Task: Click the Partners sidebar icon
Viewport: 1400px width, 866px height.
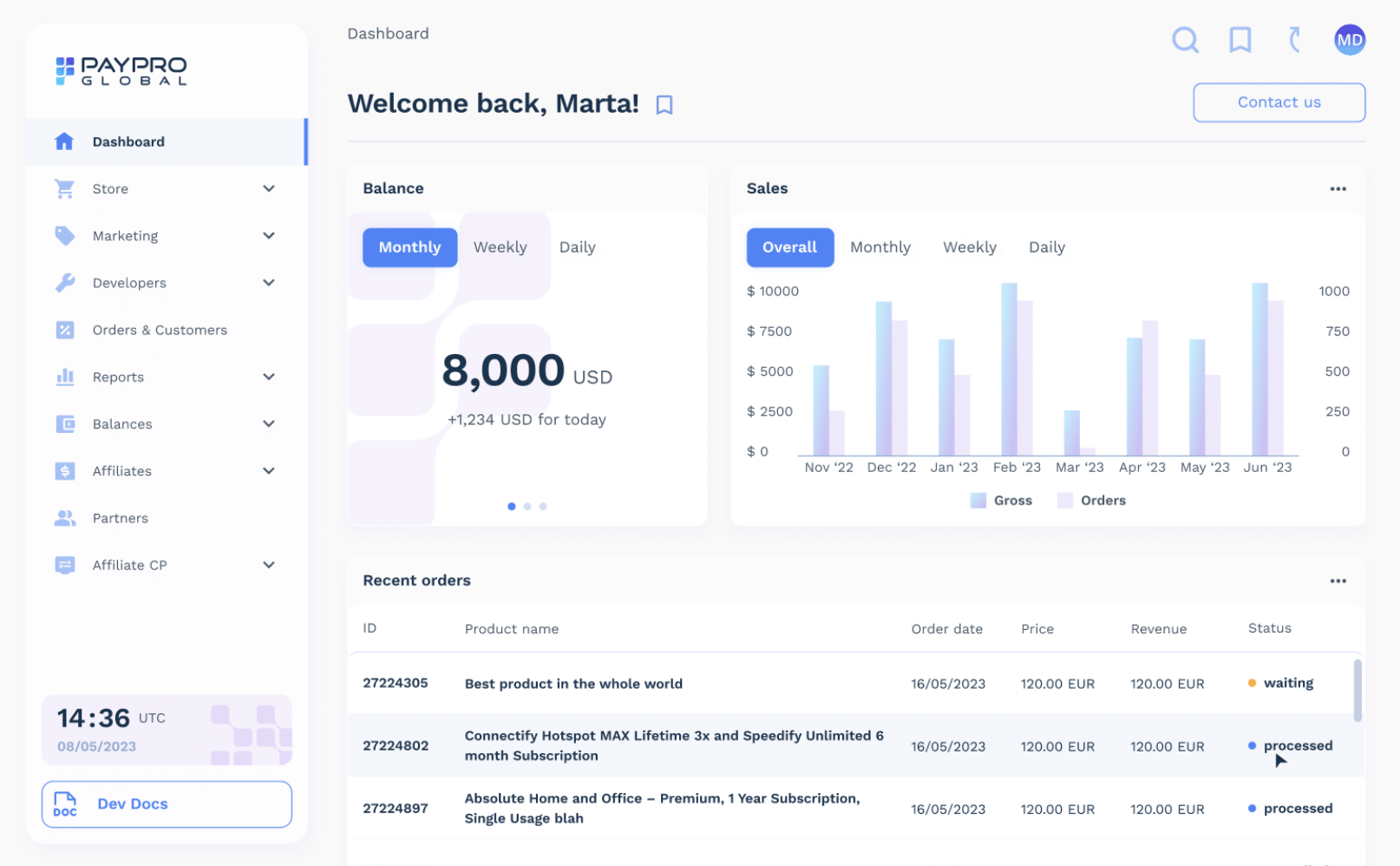Action: 64,518
